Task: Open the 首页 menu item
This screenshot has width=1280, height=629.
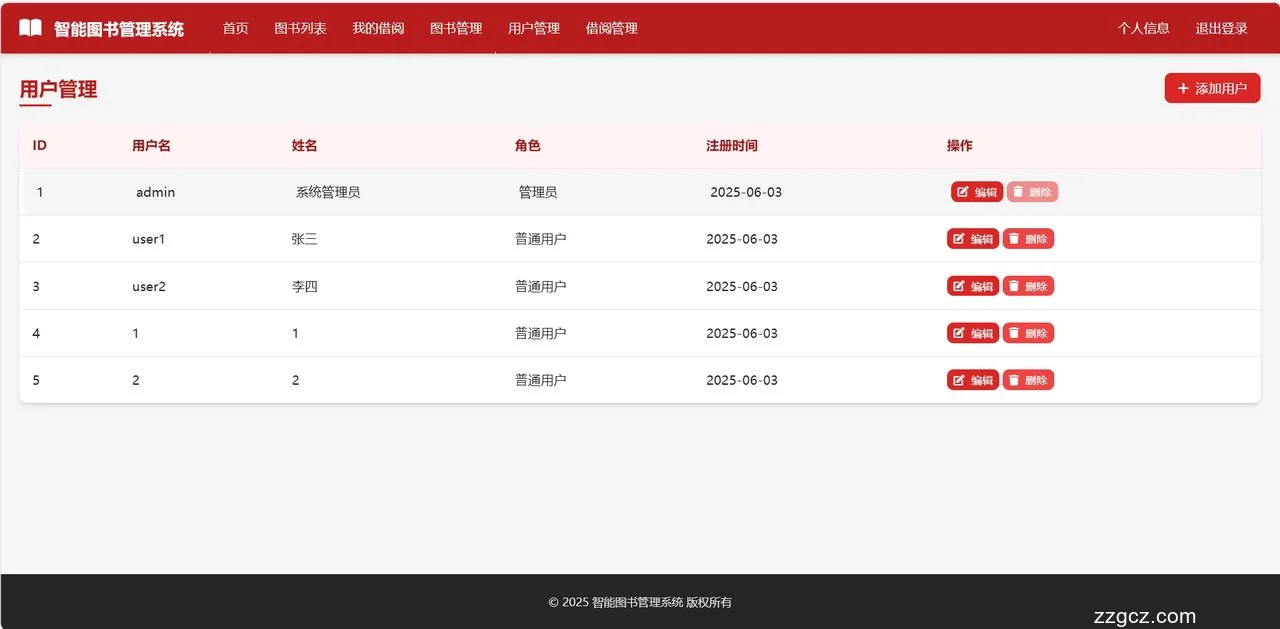Action: [235, 28]
